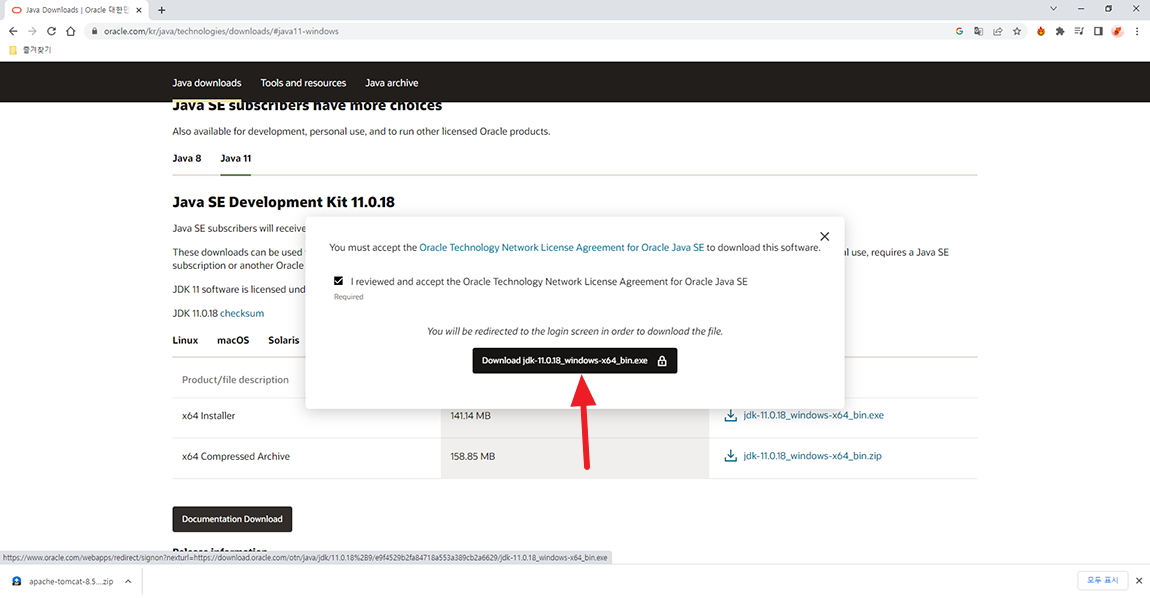Open the jdk-11.0.18_windows-x64_bin.zip link
The image size is (1150, 598).
click(x=812, y=456)
